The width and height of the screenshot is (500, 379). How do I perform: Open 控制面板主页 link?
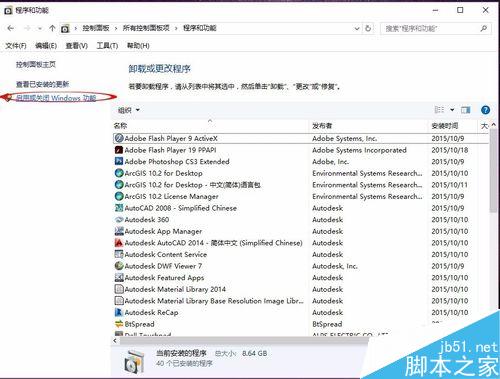pos(36,65)
